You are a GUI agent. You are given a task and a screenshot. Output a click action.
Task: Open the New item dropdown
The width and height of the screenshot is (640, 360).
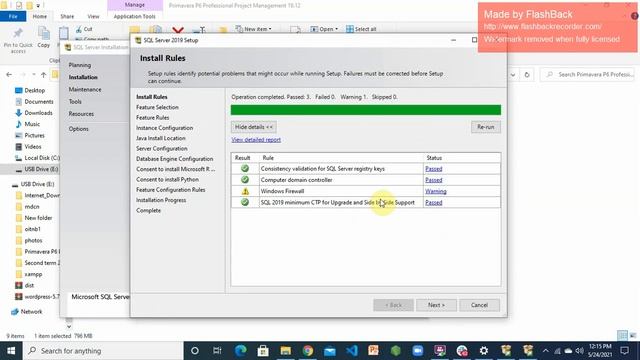point(253,29)
